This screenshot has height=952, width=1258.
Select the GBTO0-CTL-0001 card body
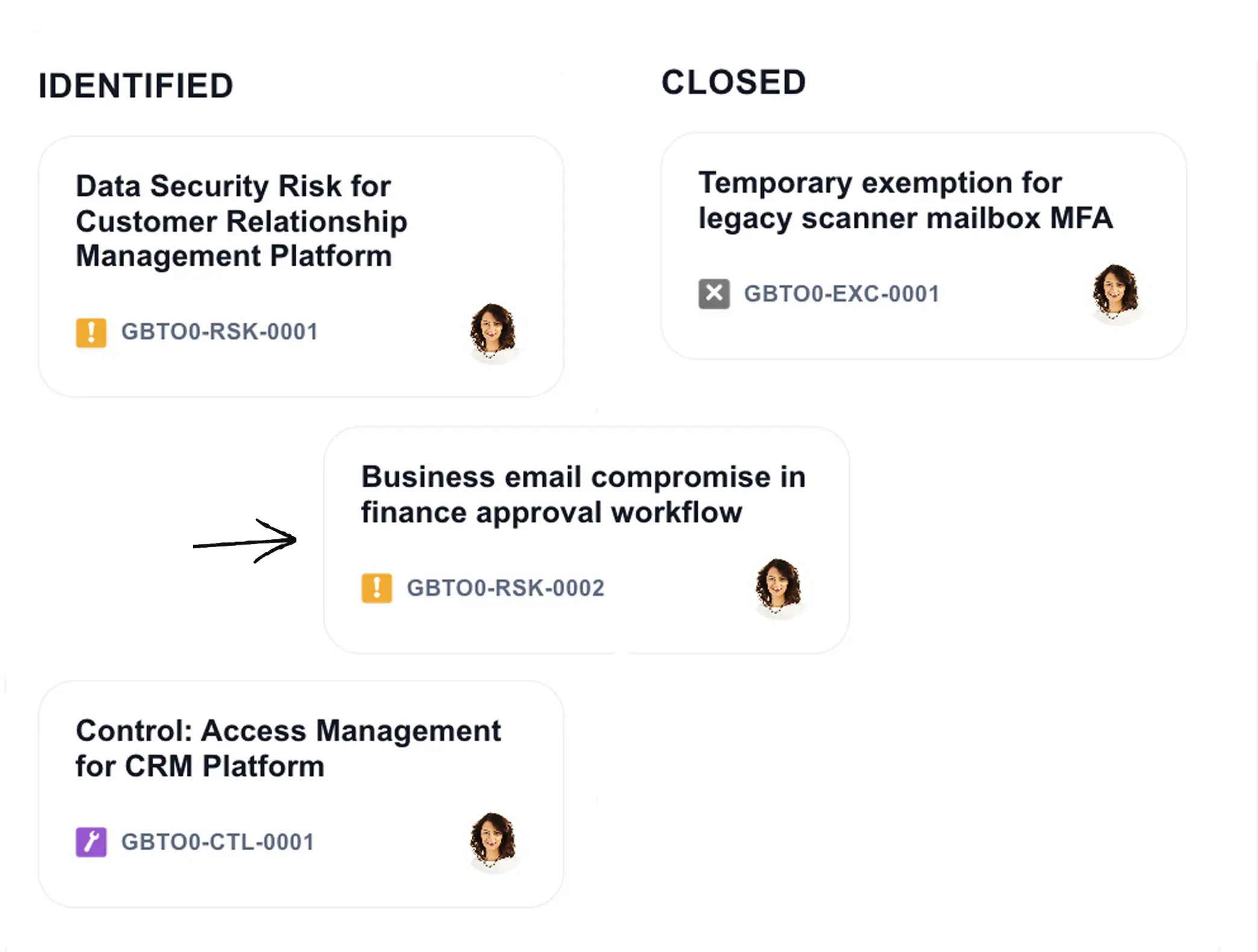pos(301,795)
